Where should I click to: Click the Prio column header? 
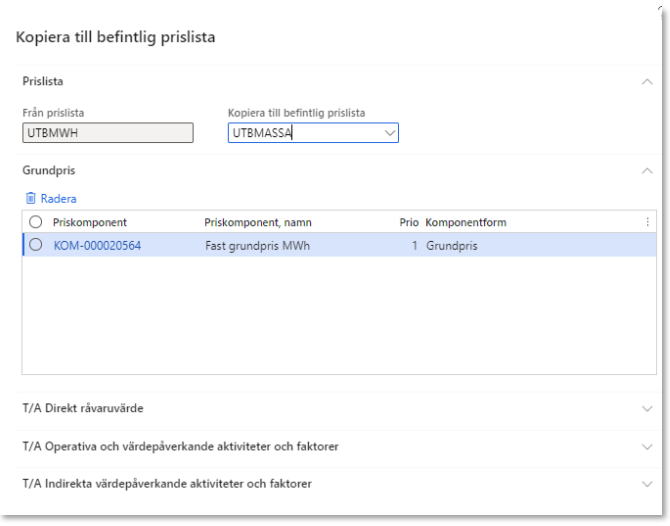point(408,222)
